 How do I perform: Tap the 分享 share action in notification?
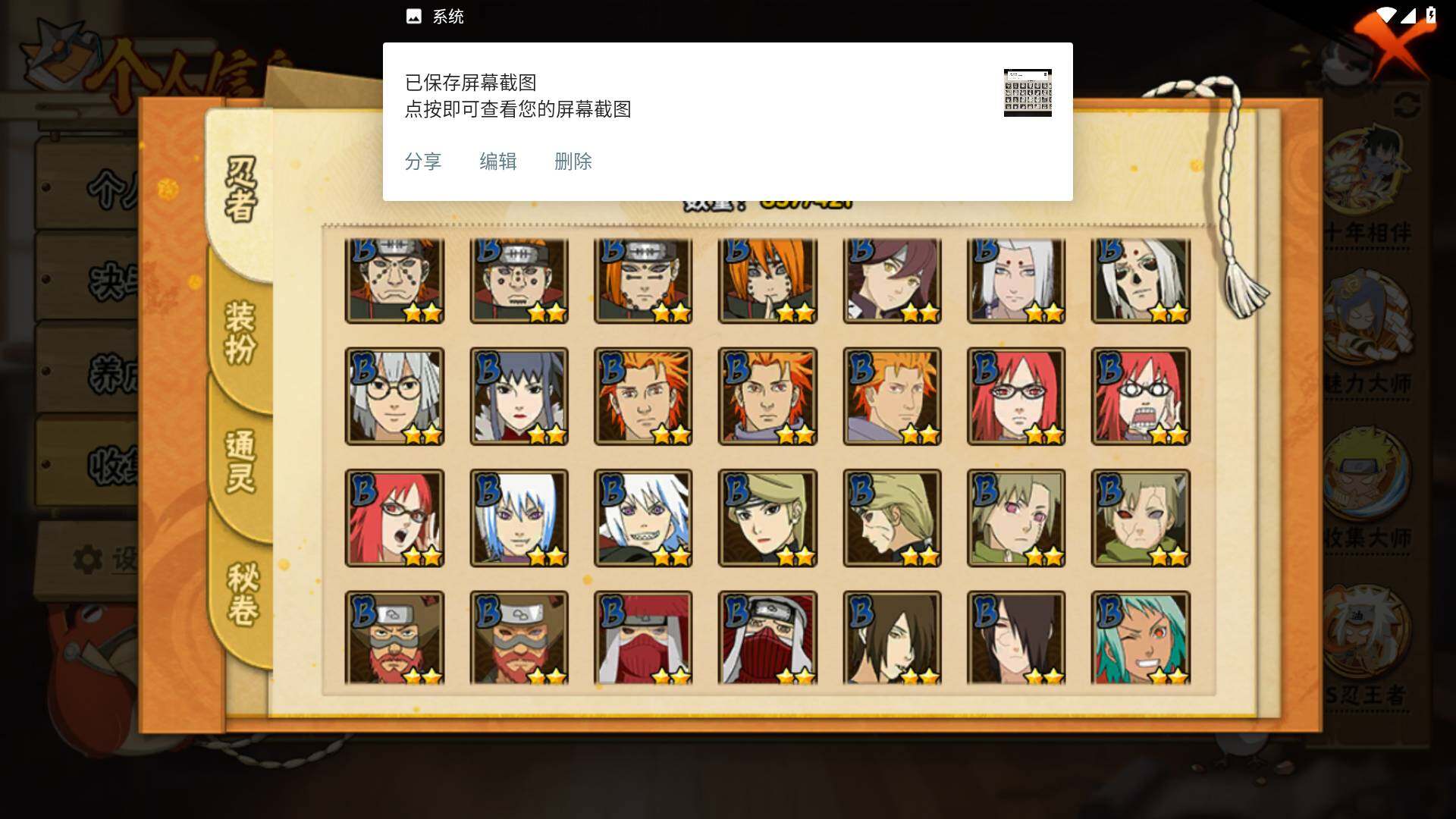point(422,162)
